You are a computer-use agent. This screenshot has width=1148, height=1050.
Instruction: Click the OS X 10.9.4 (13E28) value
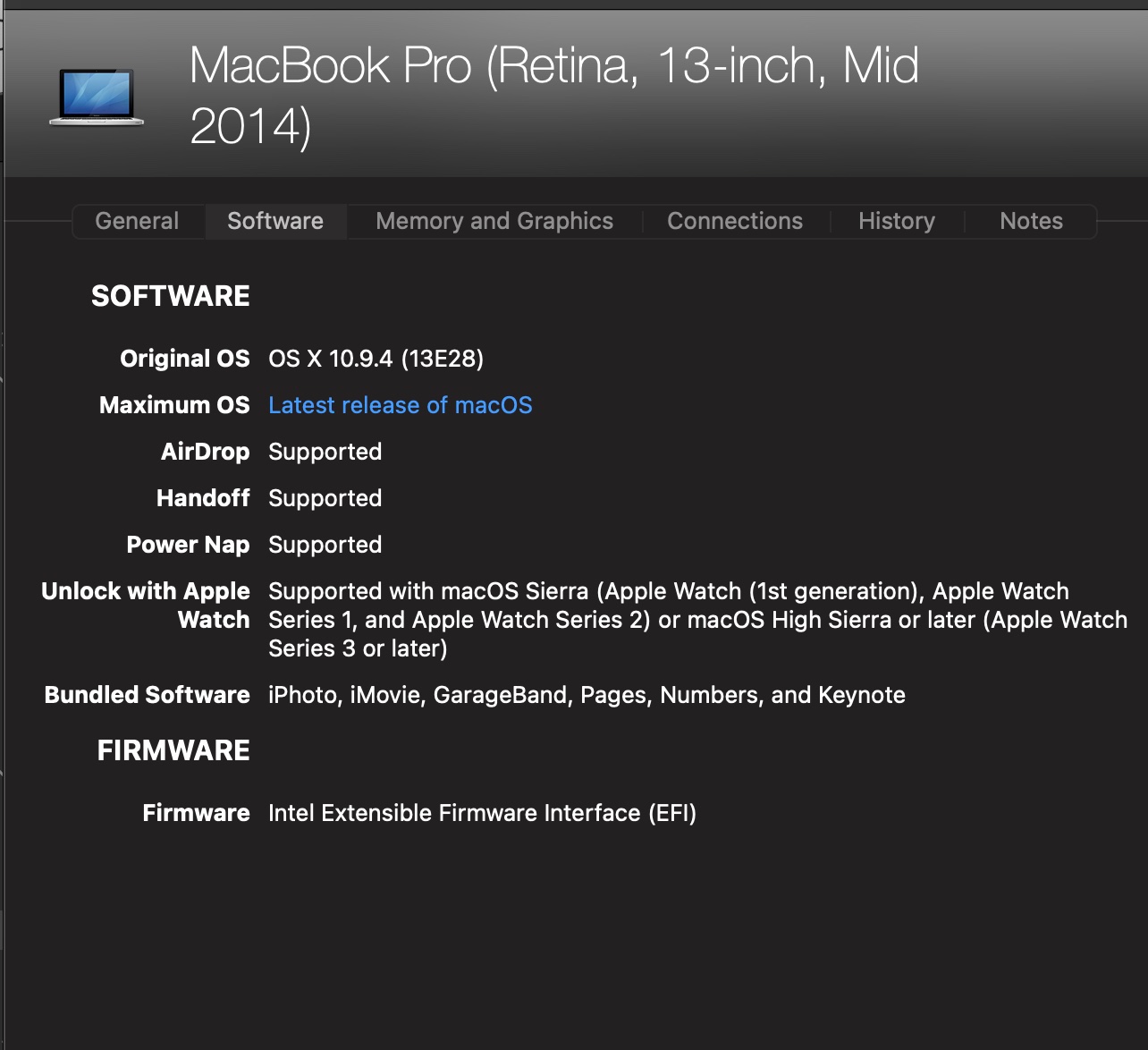click(x=376, y=359)
